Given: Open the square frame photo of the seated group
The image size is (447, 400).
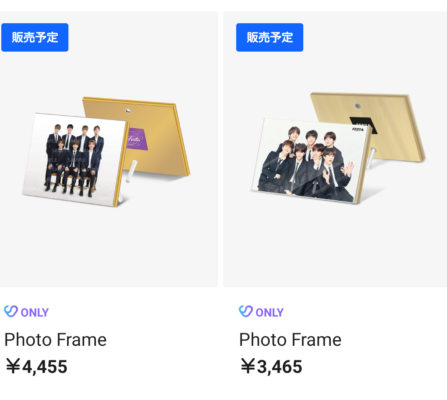Looking at the screenshot, I should [75, 159].
